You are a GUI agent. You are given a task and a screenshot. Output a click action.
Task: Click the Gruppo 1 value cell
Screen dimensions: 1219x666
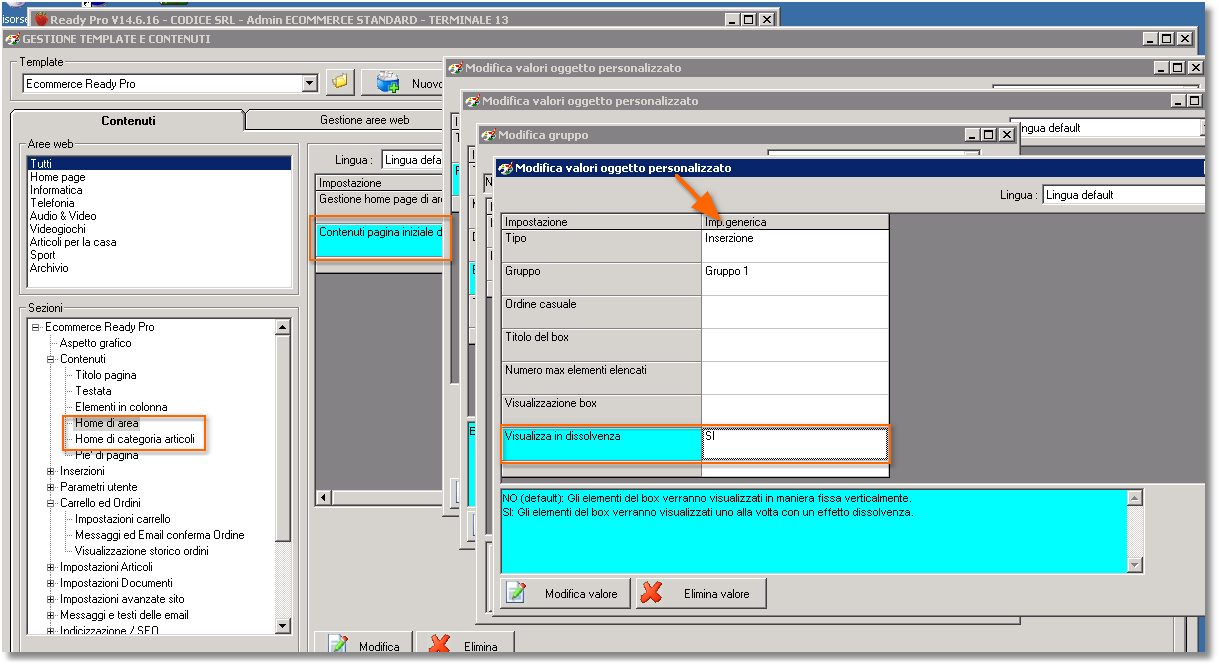coord(795,279)
